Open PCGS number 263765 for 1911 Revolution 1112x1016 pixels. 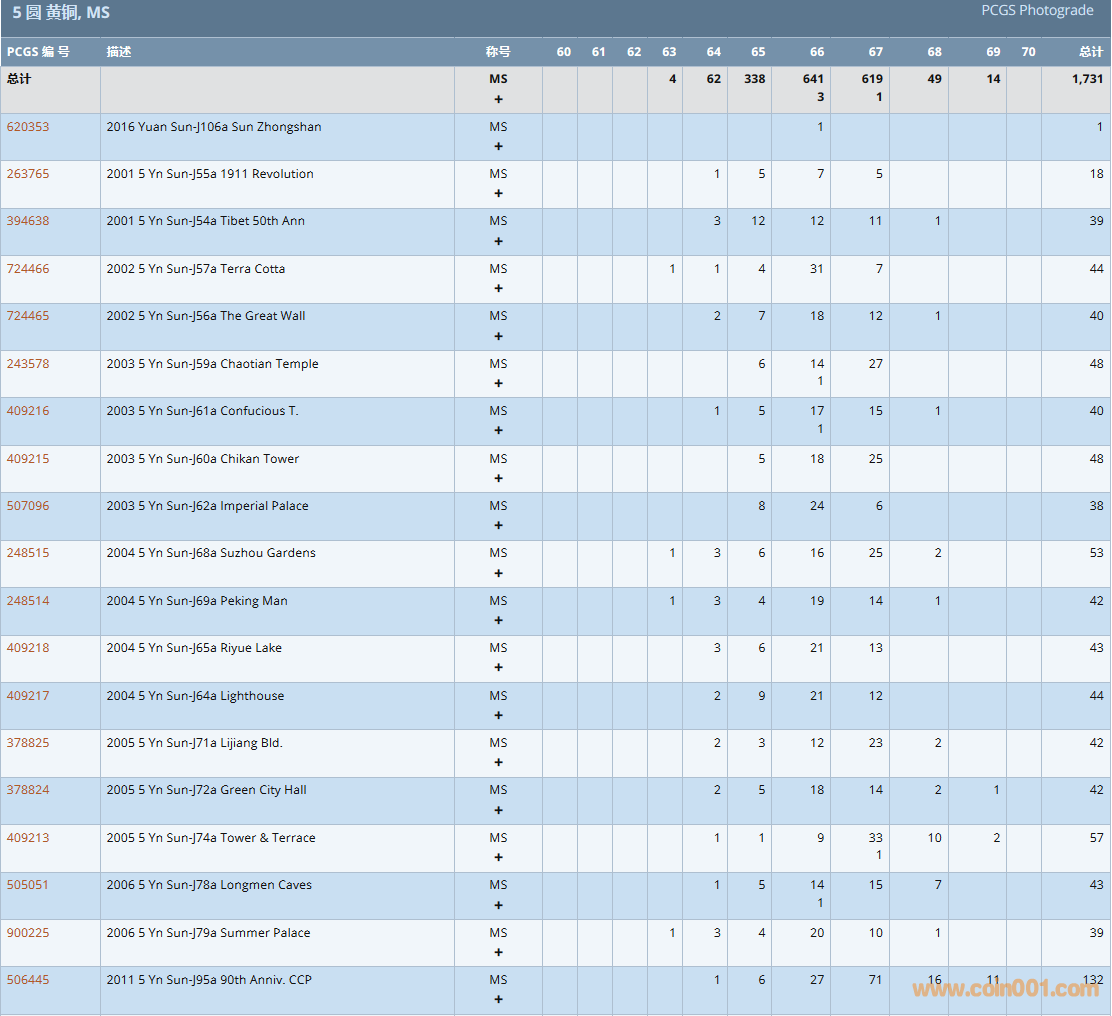tap(28, 174)
